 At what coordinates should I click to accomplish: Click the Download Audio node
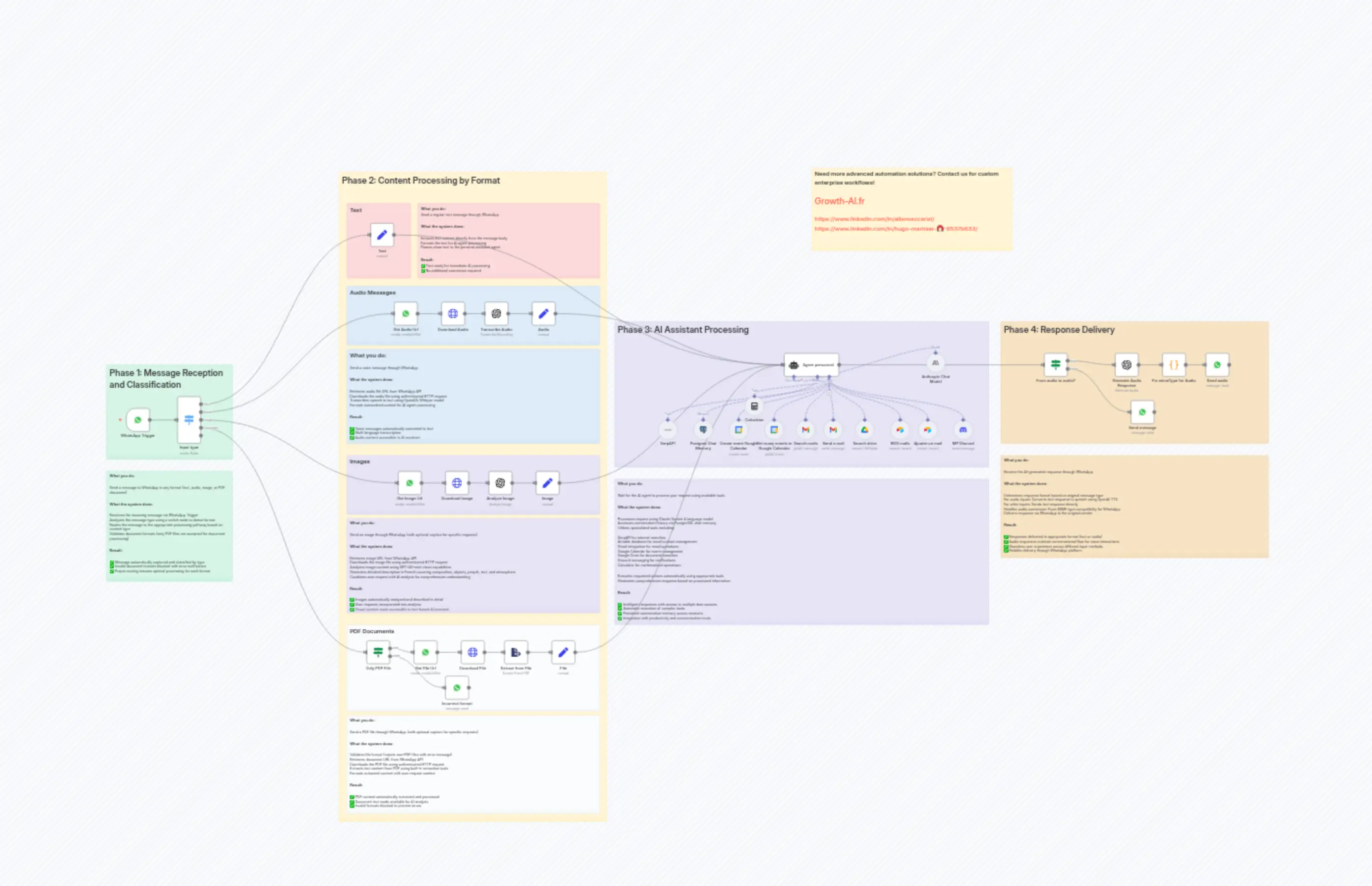[454, 314]
